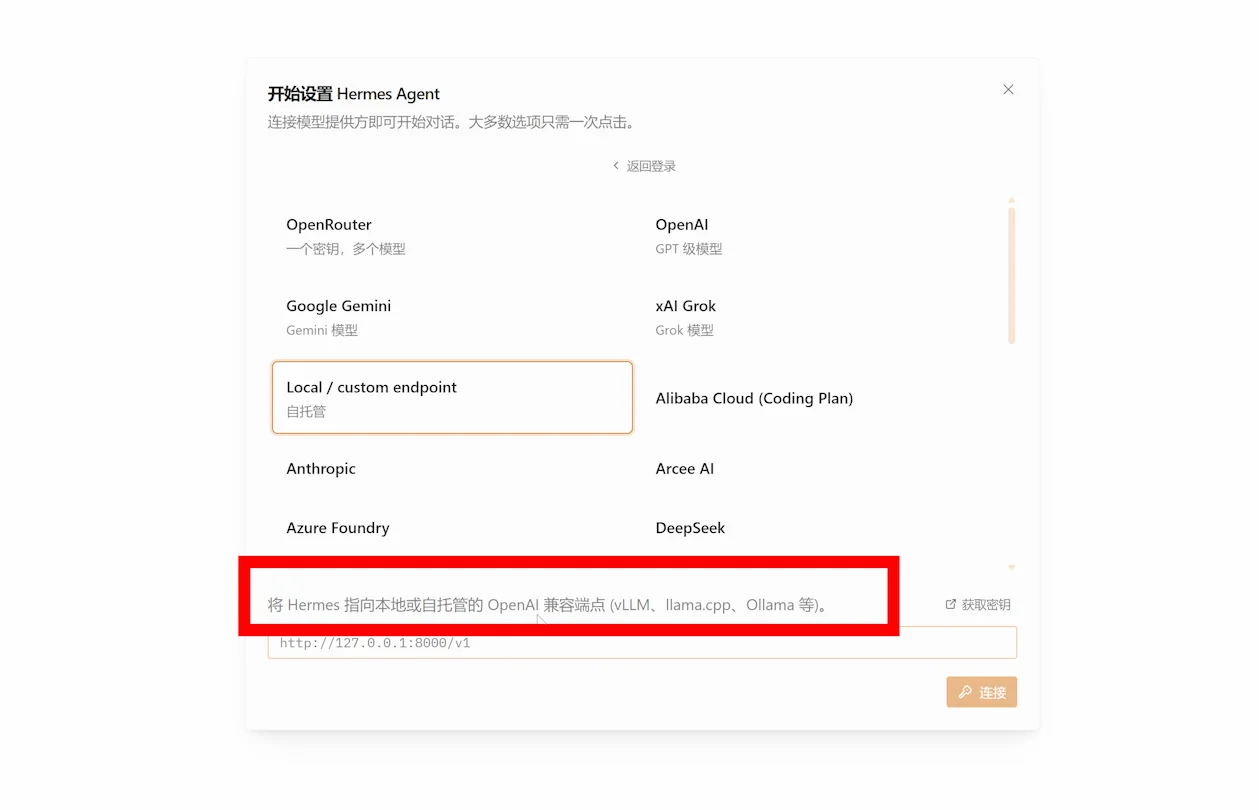Select Azure Foundry provider
The width and height of the screenshot is (1259, 810).
[x=452, y=527]
